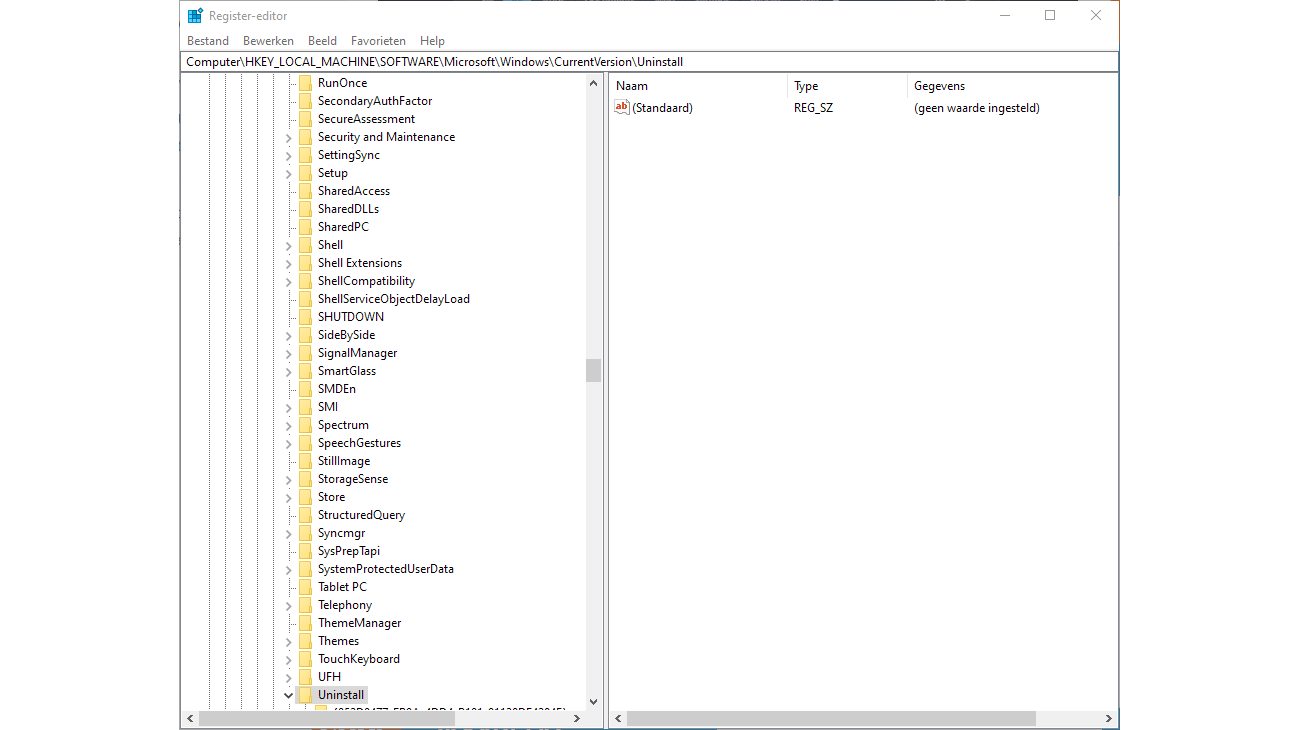Click the SharedPC folder icon
The height and width of the screenshot is (730, 1298).
tap(306, 227)
